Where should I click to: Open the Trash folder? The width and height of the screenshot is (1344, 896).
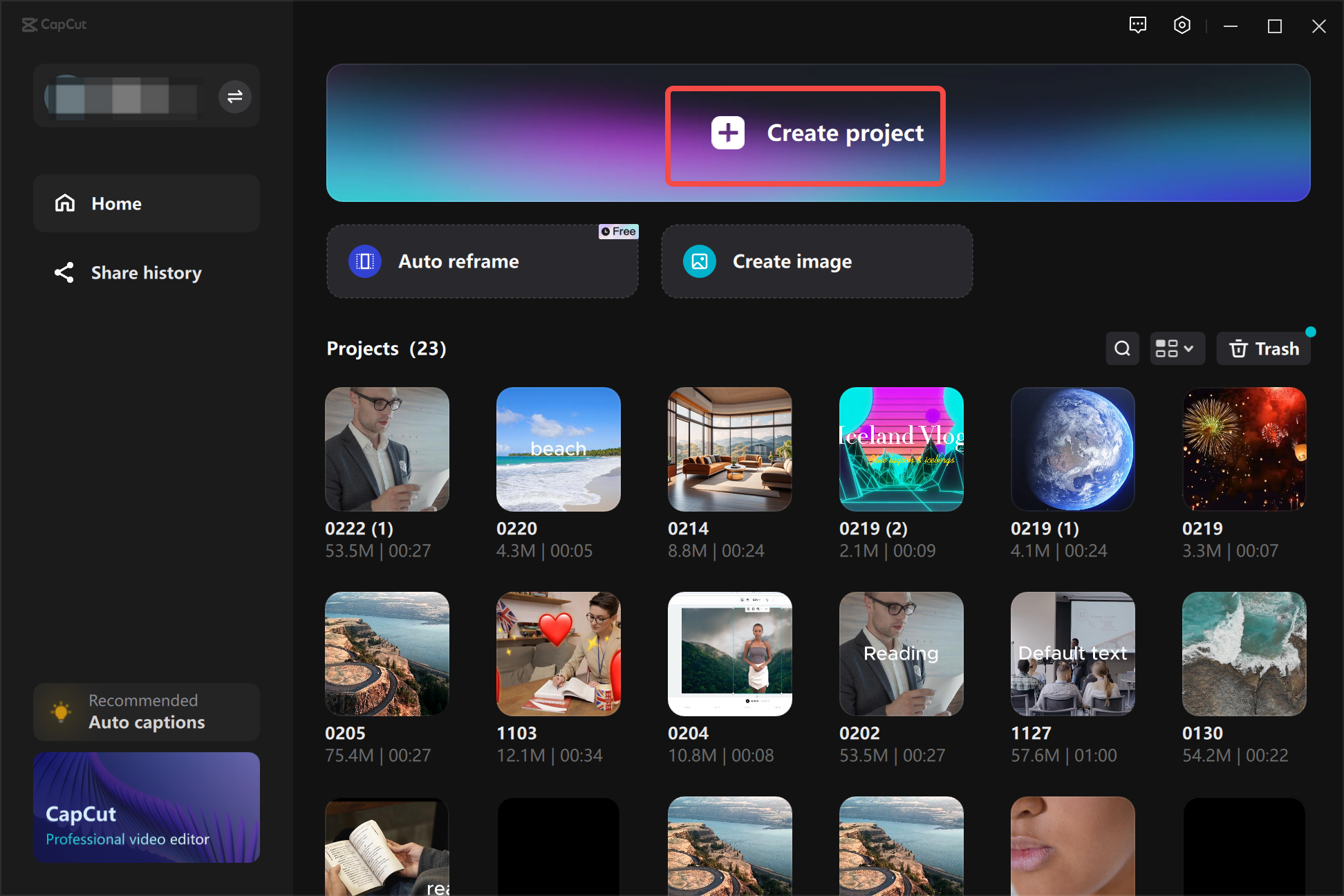click(x=1265, y=349)
